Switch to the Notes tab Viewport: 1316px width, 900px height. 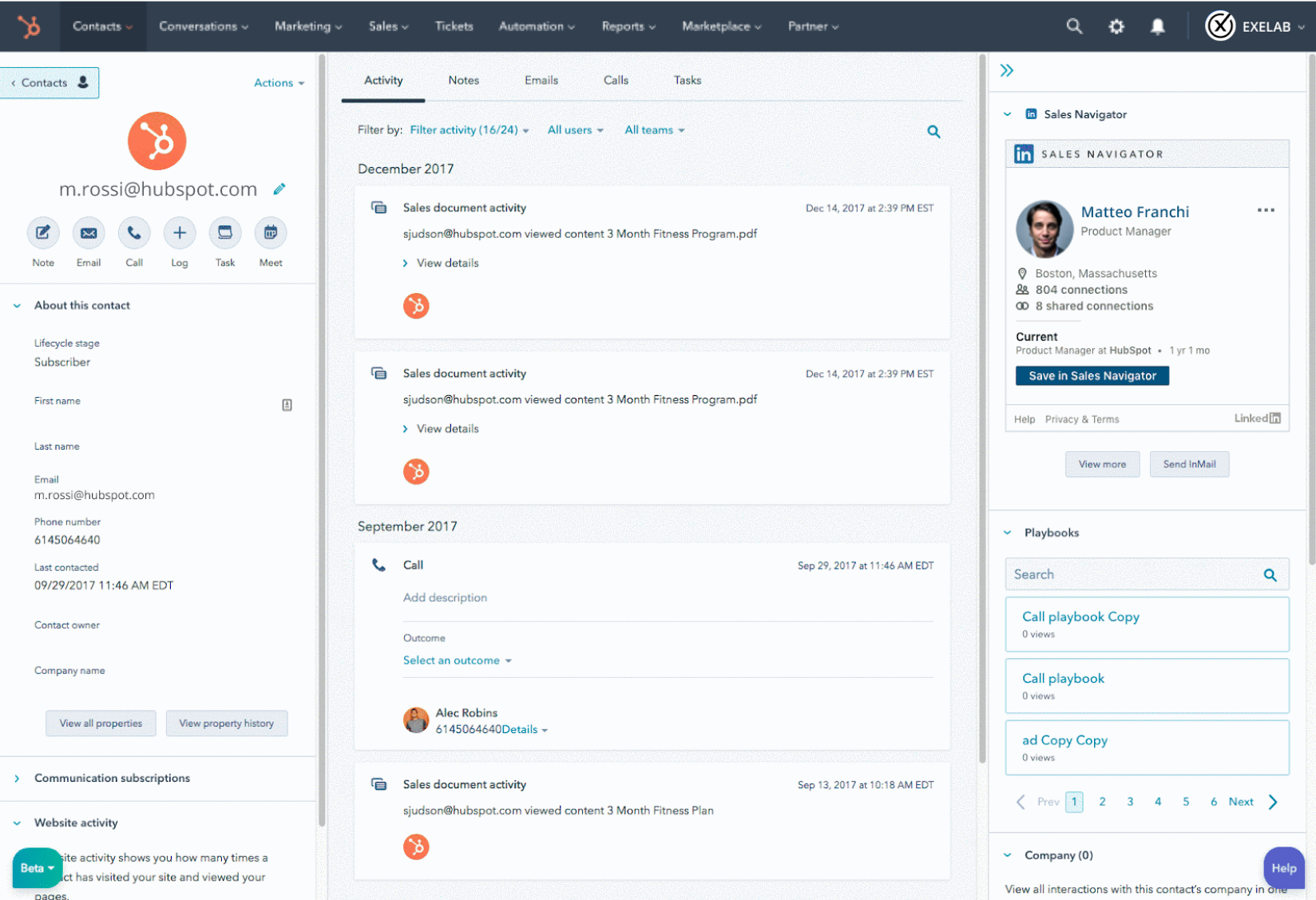pos(463,81)
